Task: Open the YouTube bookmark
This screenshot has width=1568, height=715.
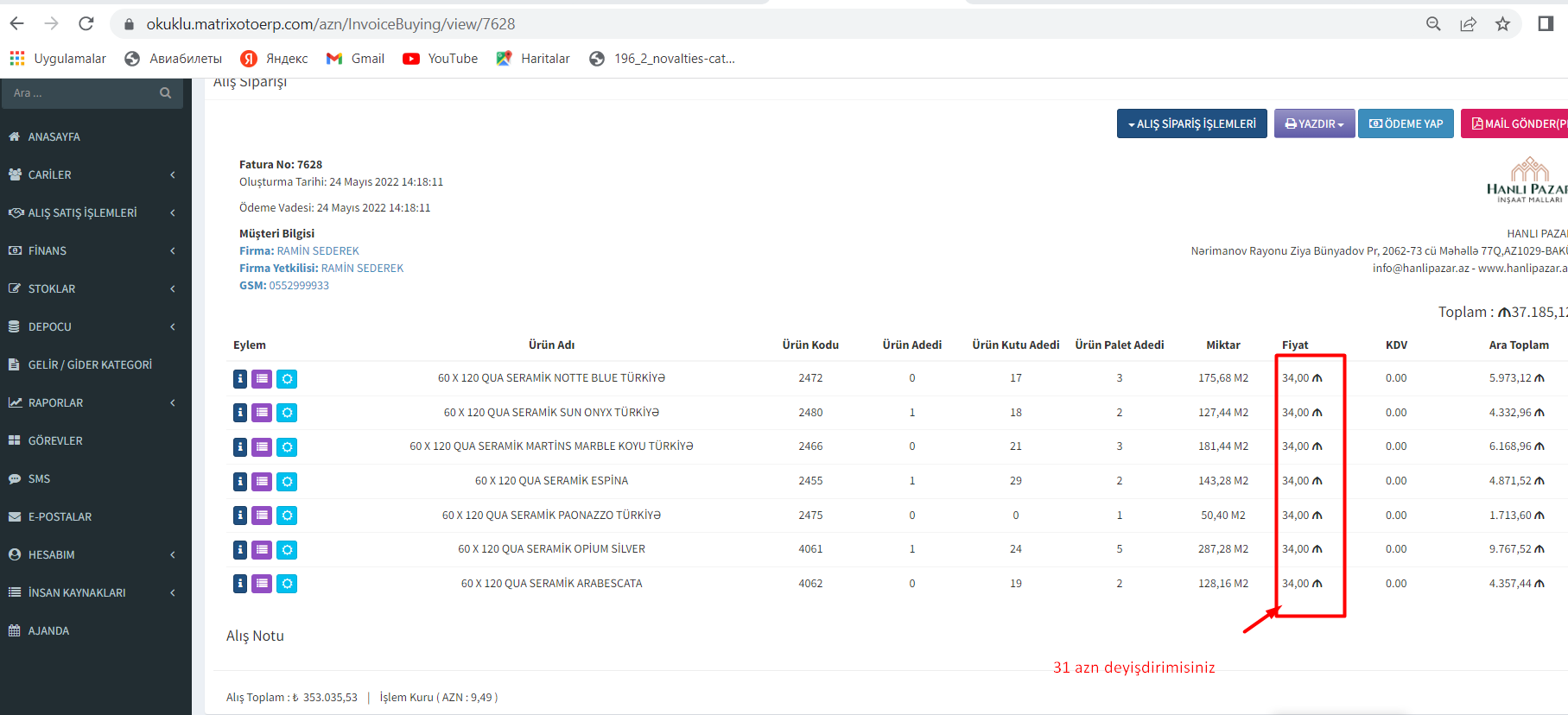Action: coord(441,59)
